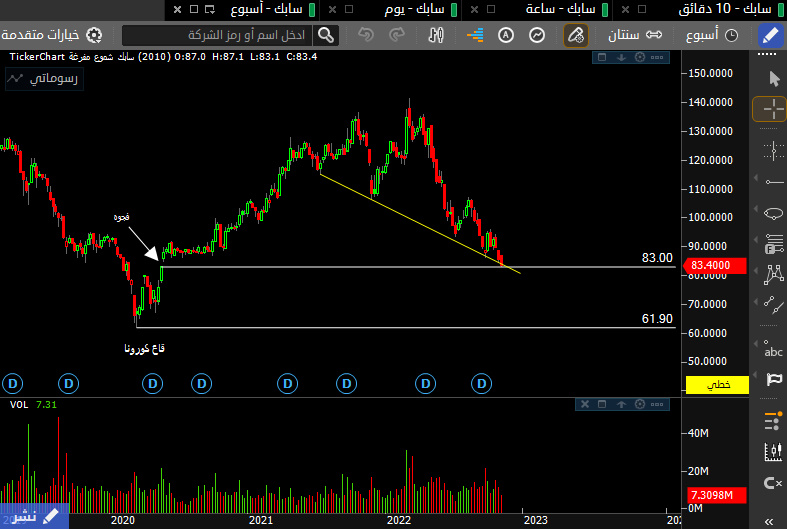The image size is (787, 529).
Task: Close the VOL indicator panel
Action: pyautogui.click(x=585, y=404)
